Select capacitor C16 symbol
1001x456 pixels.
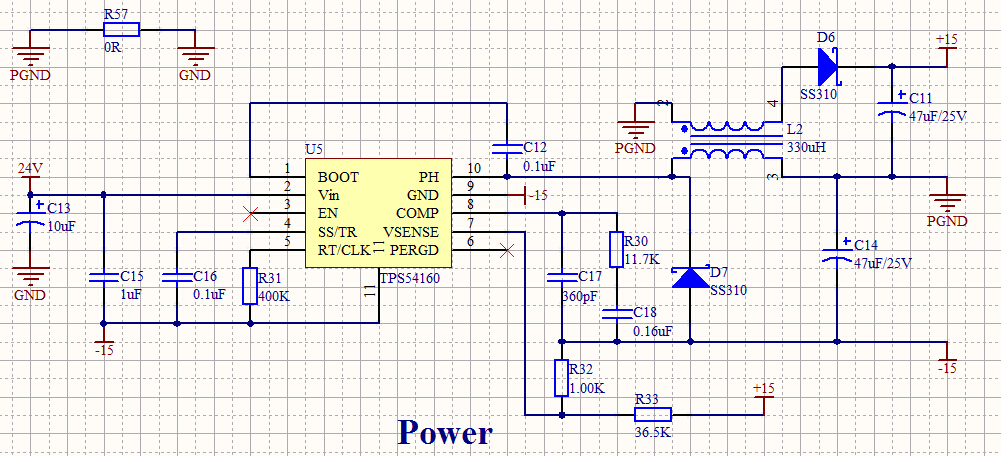(x=177, y=278)
